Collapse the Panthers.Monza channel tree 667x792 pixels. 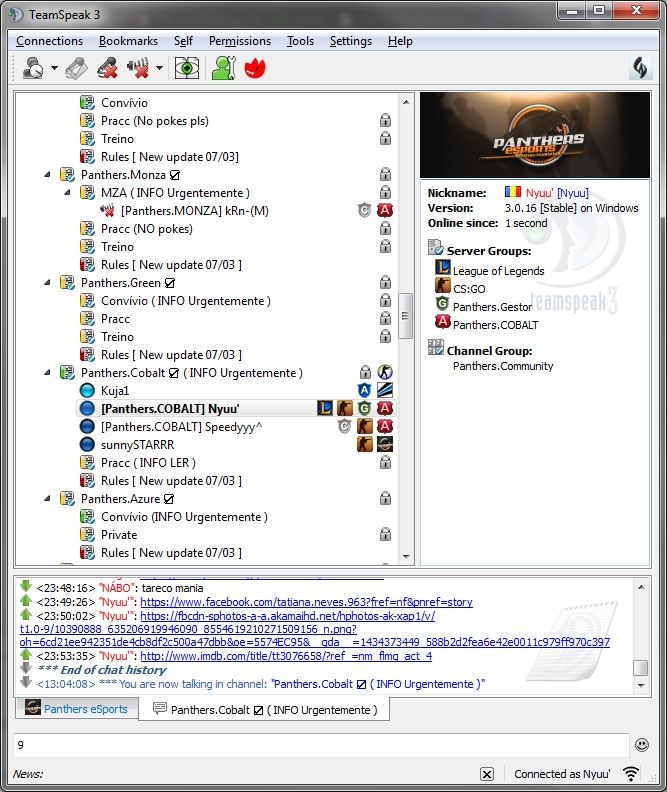48,175
